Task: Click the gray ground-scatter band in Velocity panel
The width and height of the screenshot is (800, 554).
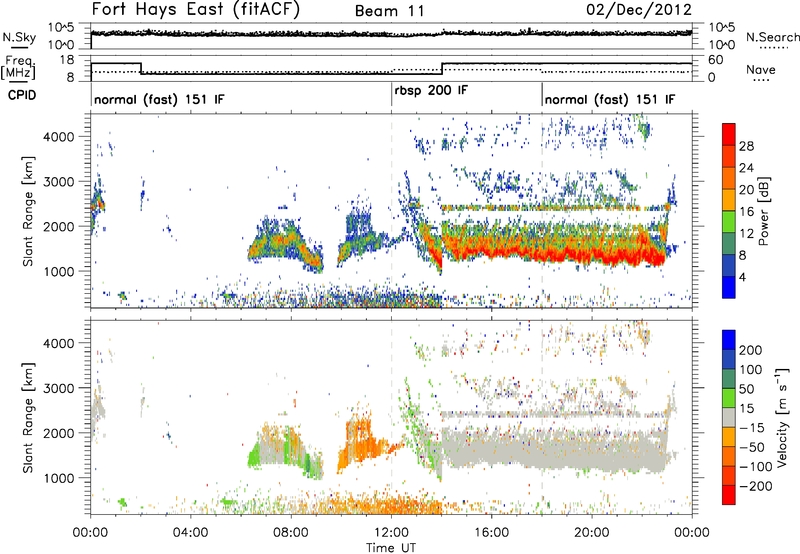Action: (554, 450)
